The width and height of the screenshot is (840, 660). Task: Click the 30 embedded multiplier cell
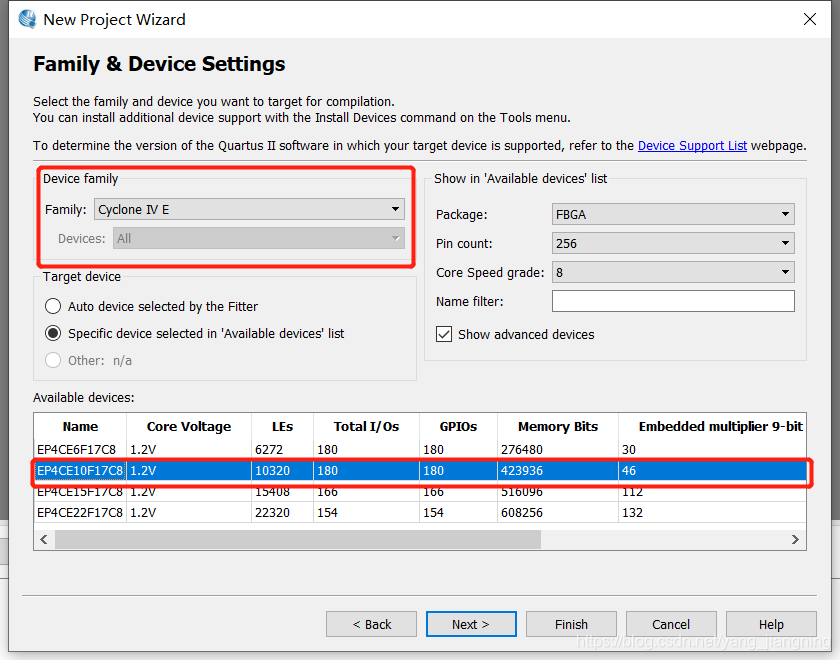[712, 449]
